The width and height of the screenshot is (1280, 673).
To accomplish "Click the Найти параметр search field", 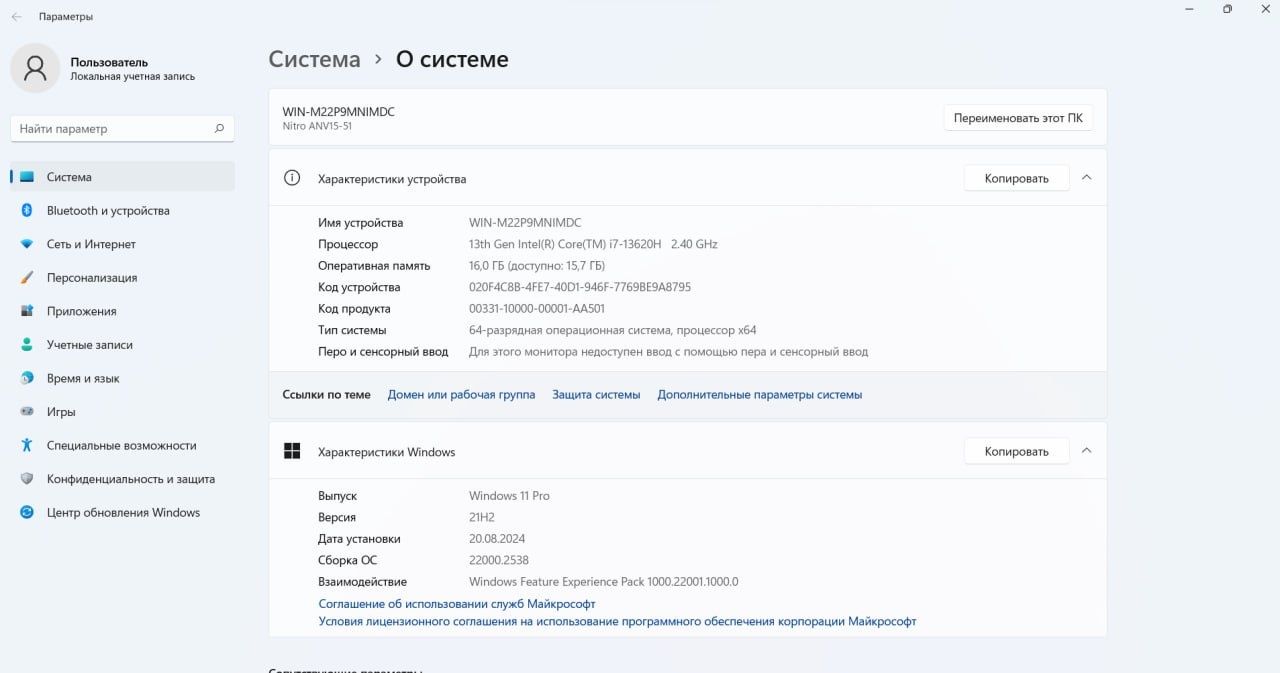I will click(122, 128).
